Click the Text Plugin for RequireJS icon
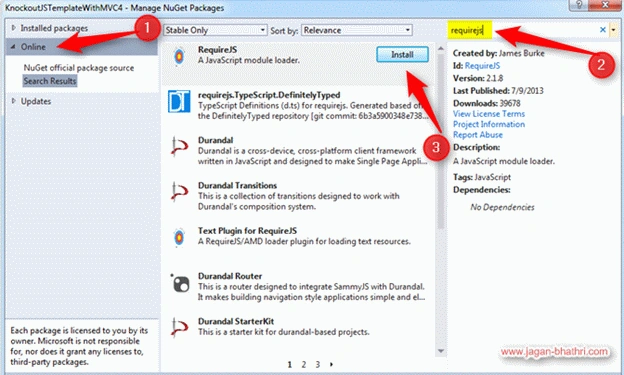 click(x=179, y=238)
